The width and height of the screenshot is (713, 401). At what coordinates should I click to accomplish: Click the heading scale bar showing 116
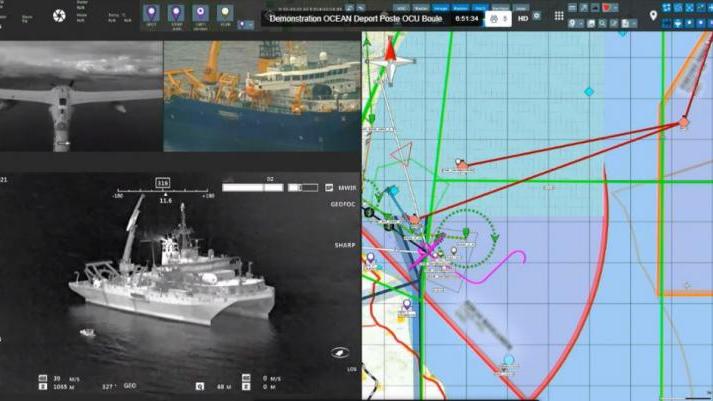tap(163, 190)
